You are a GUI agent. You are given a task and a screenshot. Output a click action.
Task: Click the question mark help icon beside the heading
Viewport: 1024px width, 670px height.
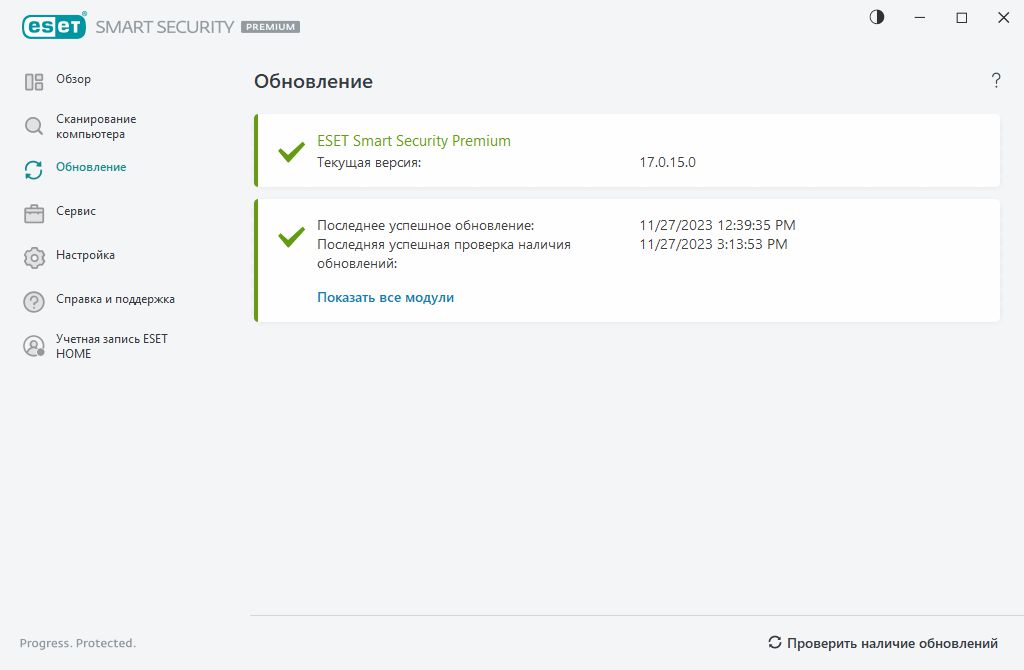click(996, 81)
